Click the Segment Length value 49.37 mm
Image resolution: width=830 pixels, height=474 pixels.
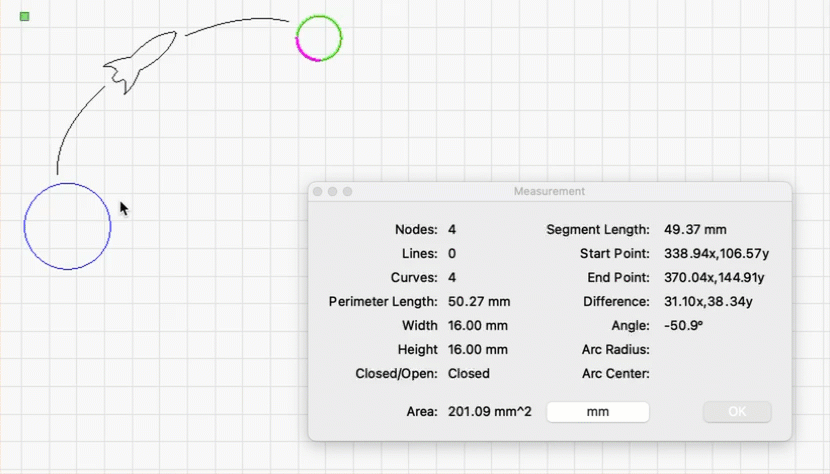[x=695, y=230]
